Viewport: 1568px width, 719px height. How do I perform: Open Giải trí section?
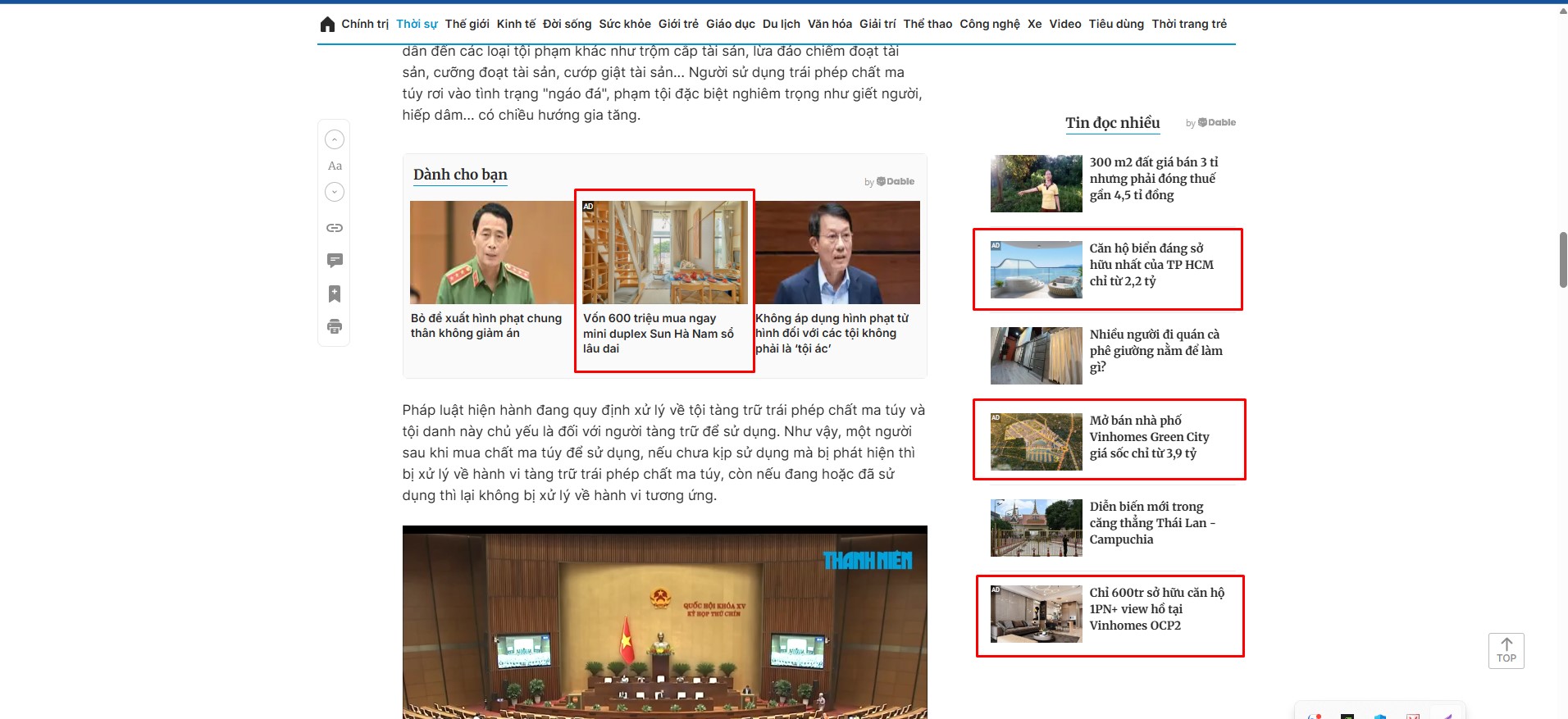click(877, 24)
